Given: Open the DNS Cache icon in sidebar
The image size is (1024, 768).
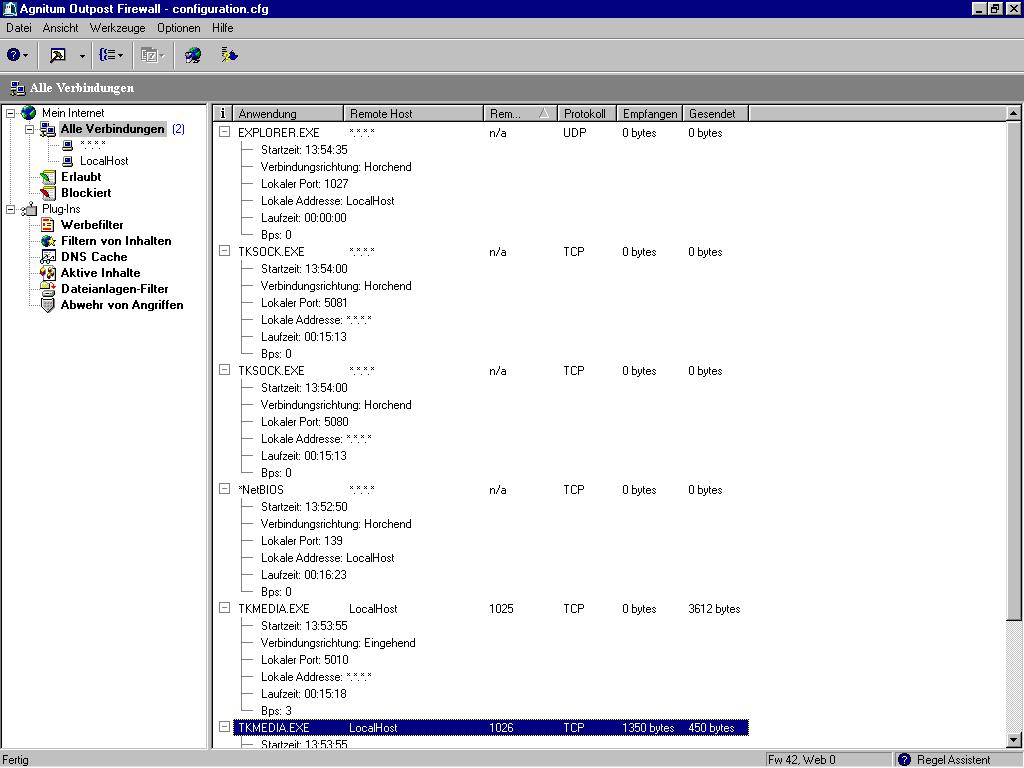Looking at the screenshot, I should (47, 257).
